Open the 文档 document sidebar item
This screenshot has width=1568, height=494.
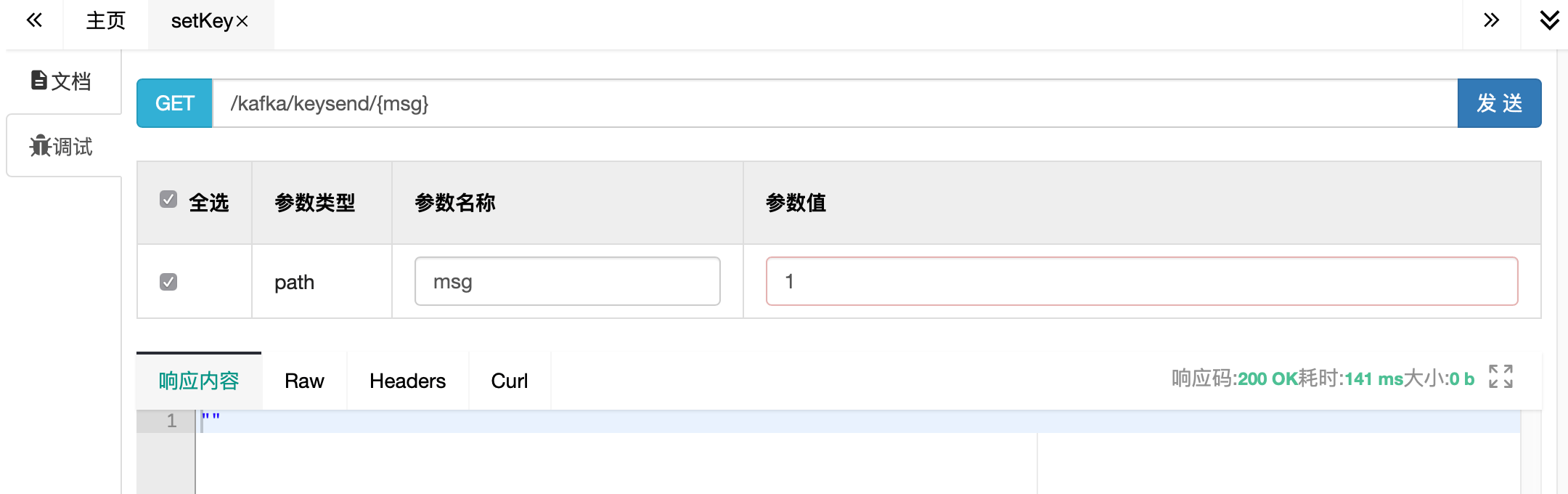62,81
